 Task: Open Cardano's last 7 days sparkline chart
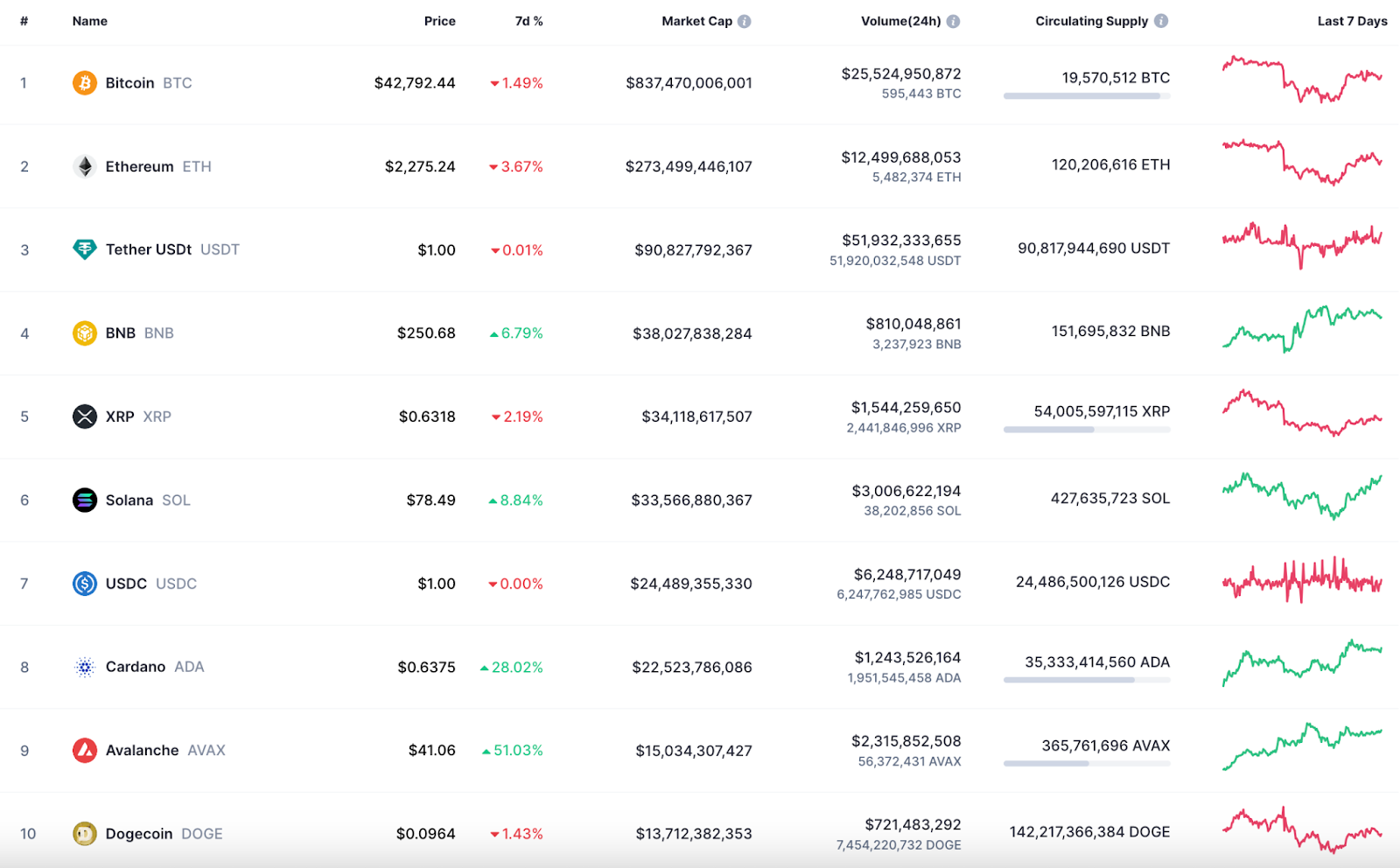point(1302,663)
